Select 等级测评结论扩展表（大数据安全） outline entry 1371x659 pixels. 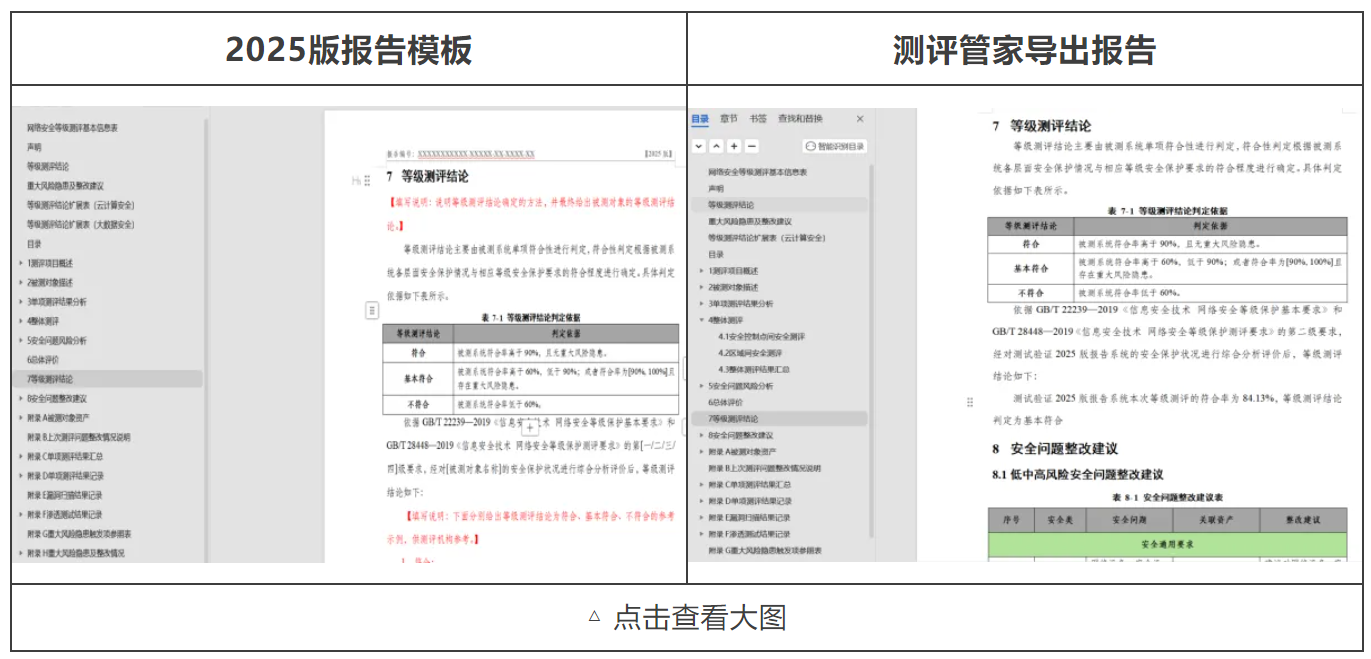tap(80, 225)
